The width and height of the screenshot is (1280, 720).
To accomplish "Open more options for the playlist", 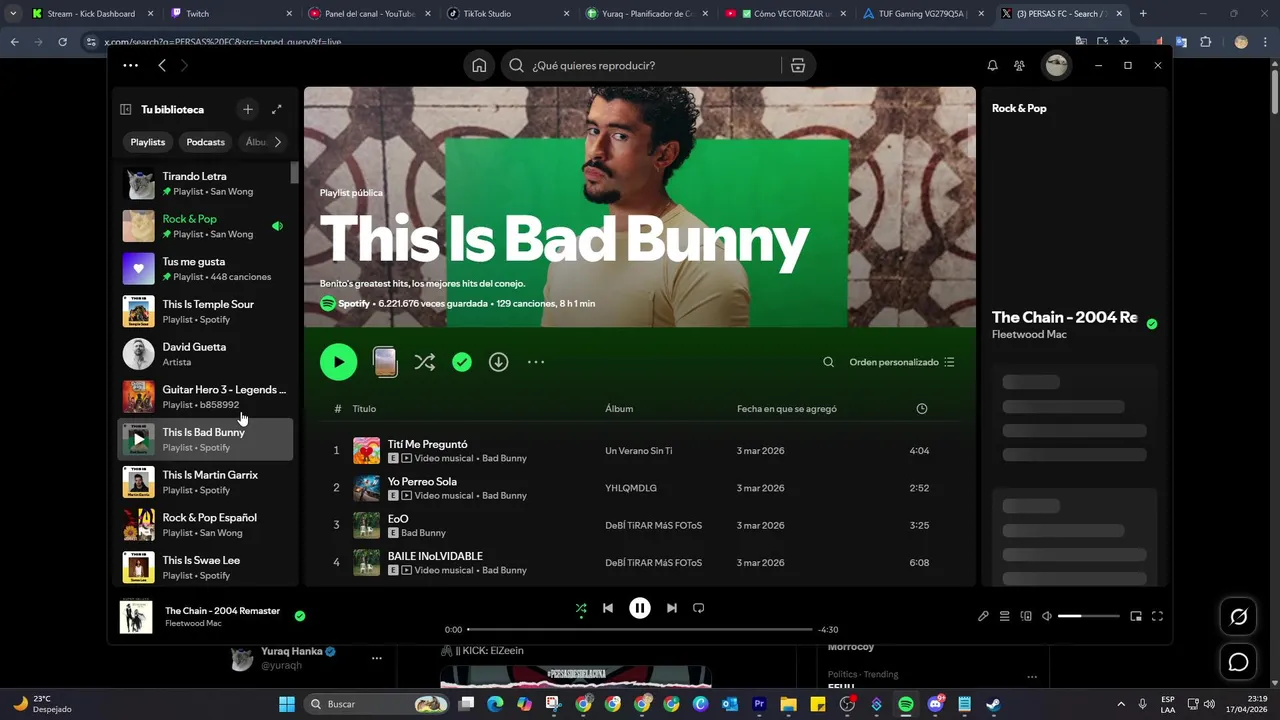I will click(536, 362).
